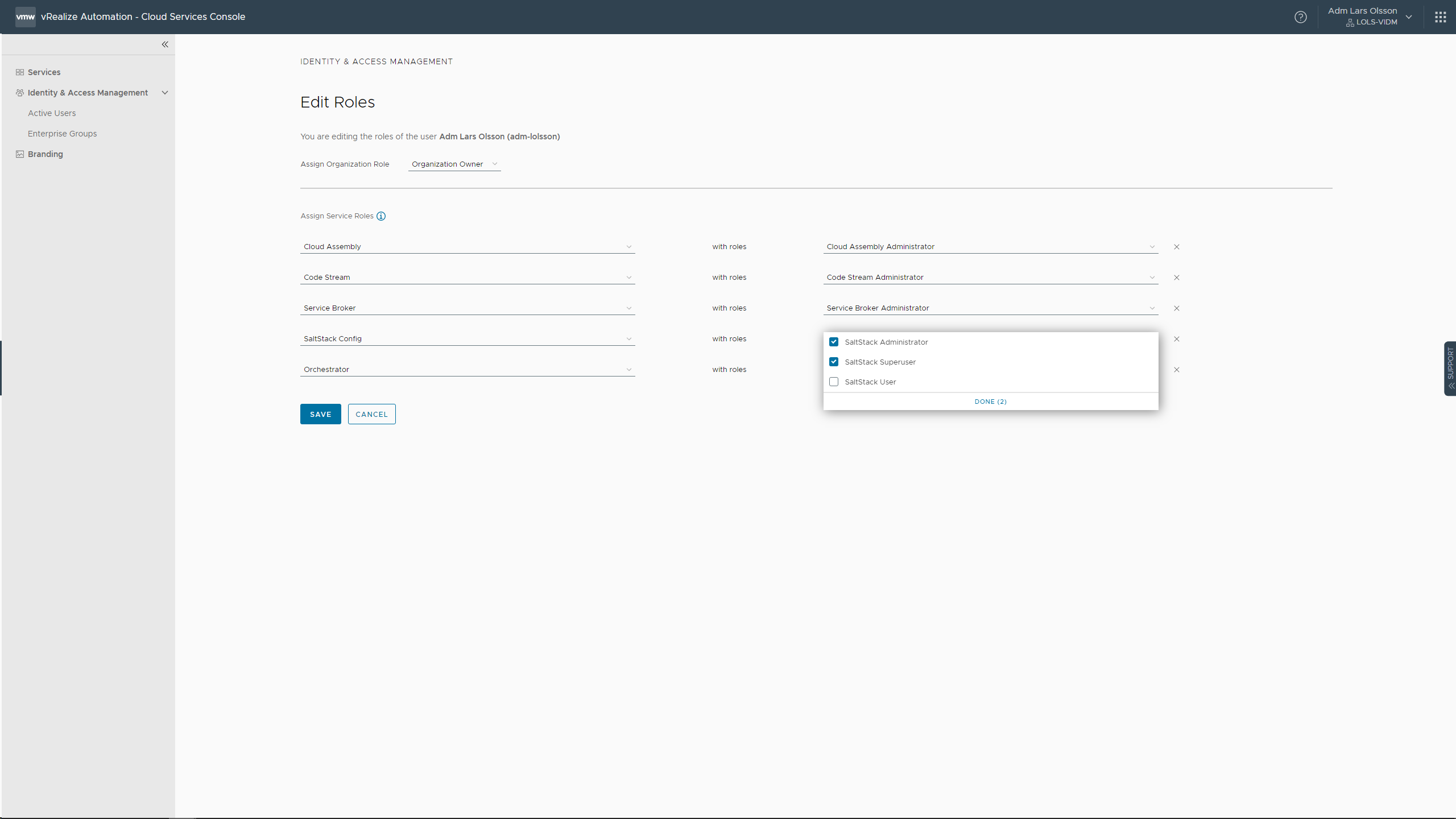Click the Save button
The height and width of the screenshot is (819, 1456).
tap(321, 414)
